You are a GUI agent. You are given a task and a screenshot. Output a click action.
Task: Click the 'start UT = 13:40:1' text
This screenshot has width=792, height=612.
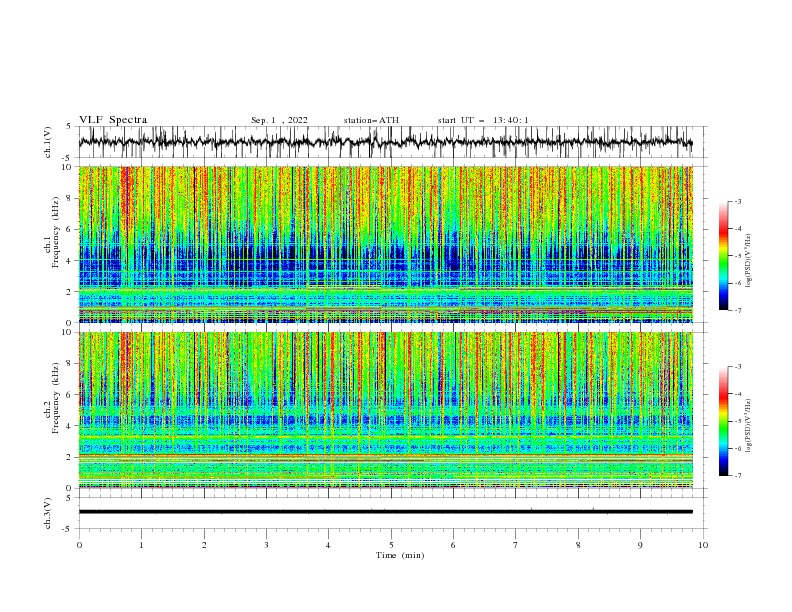point(483,120)
